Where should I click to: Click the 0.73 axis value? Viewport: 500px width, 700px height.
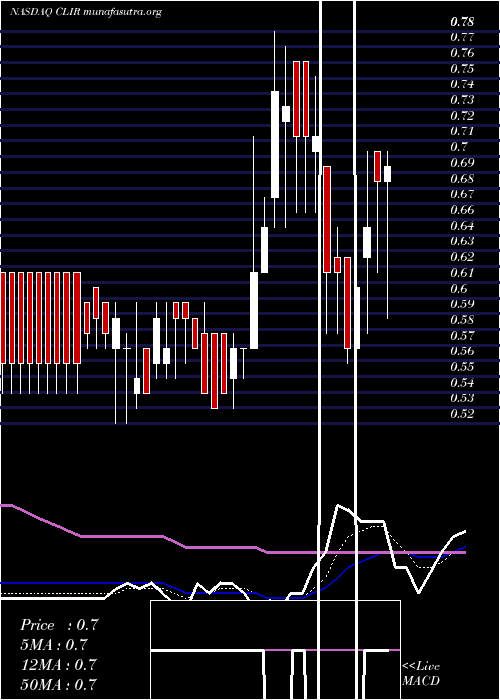coord(462,100)
